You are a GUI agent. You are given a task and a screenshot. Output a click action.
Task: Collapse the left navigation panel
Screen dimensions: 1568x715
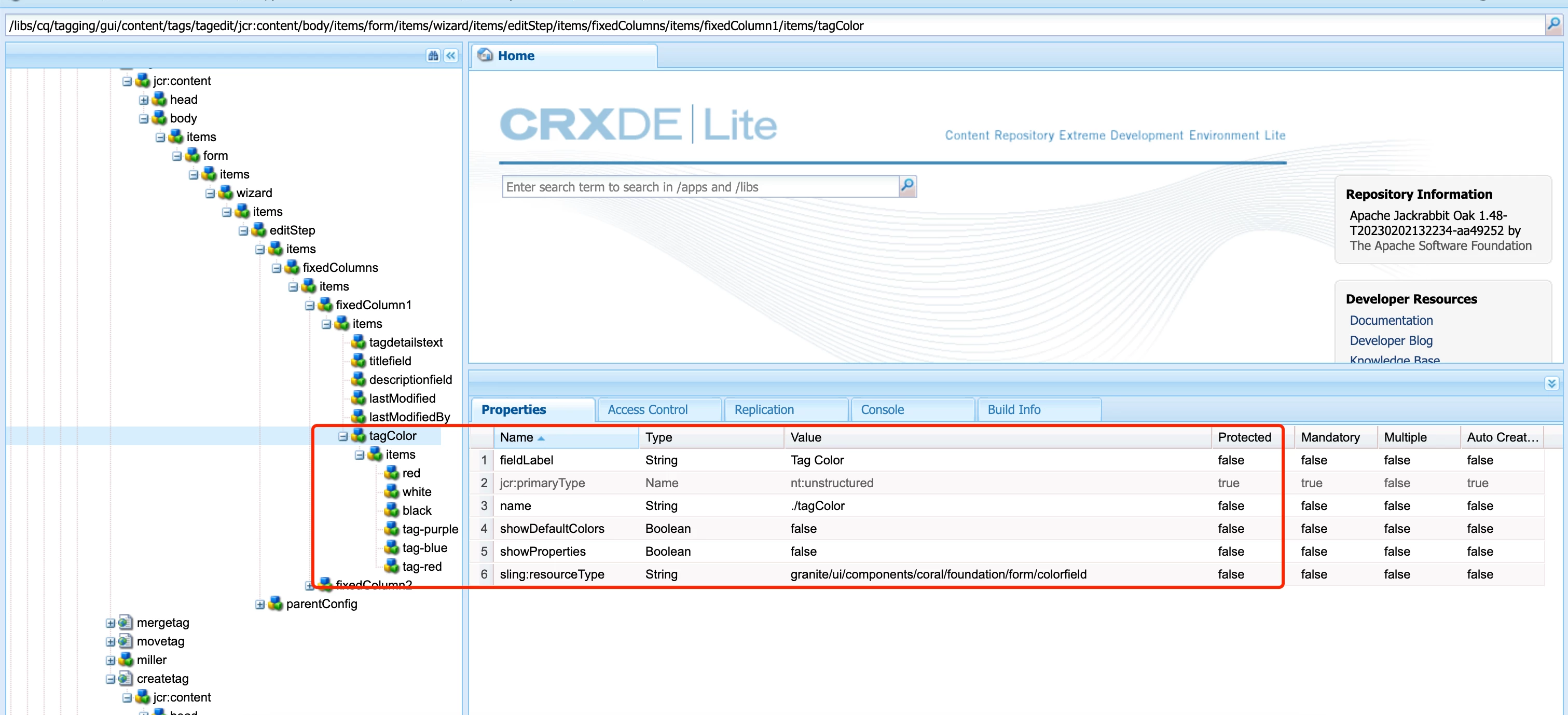450,56
